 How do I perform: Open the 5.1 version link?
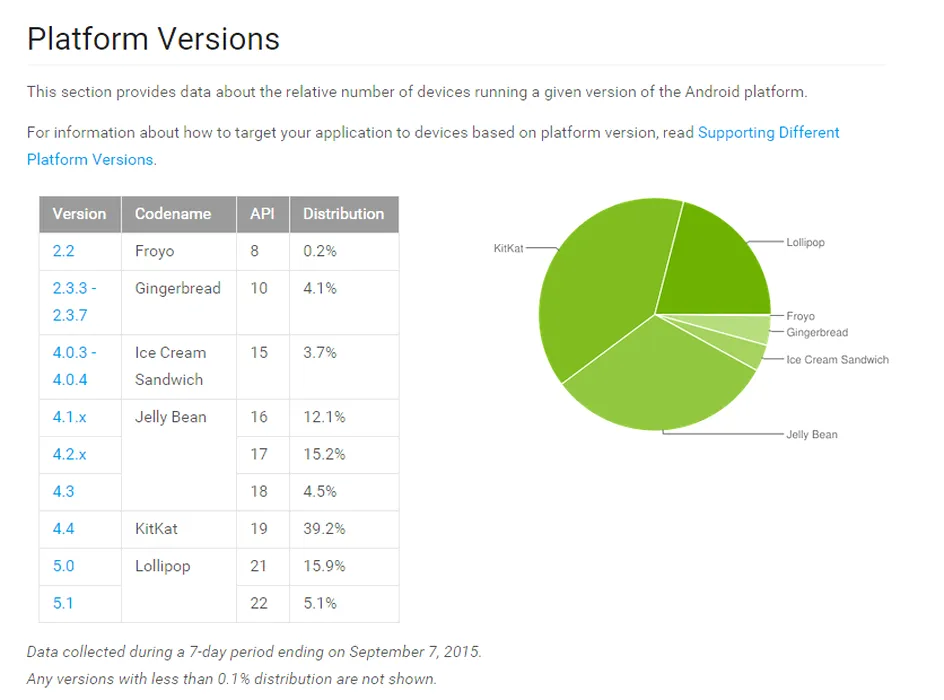[x=63, y=604]
